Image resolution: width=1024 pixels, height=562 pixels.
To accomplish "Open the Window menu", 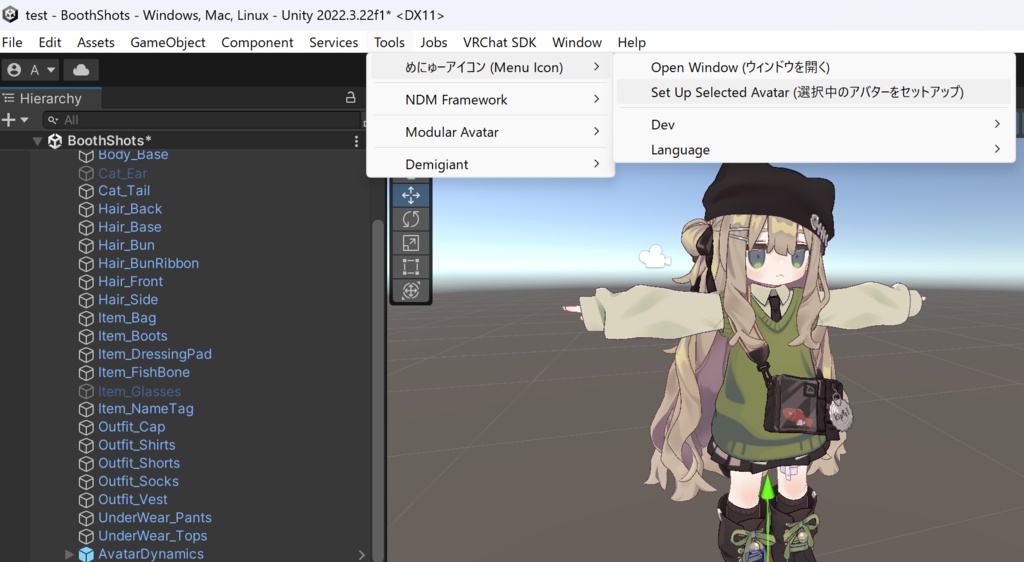I will click(577, 42).
